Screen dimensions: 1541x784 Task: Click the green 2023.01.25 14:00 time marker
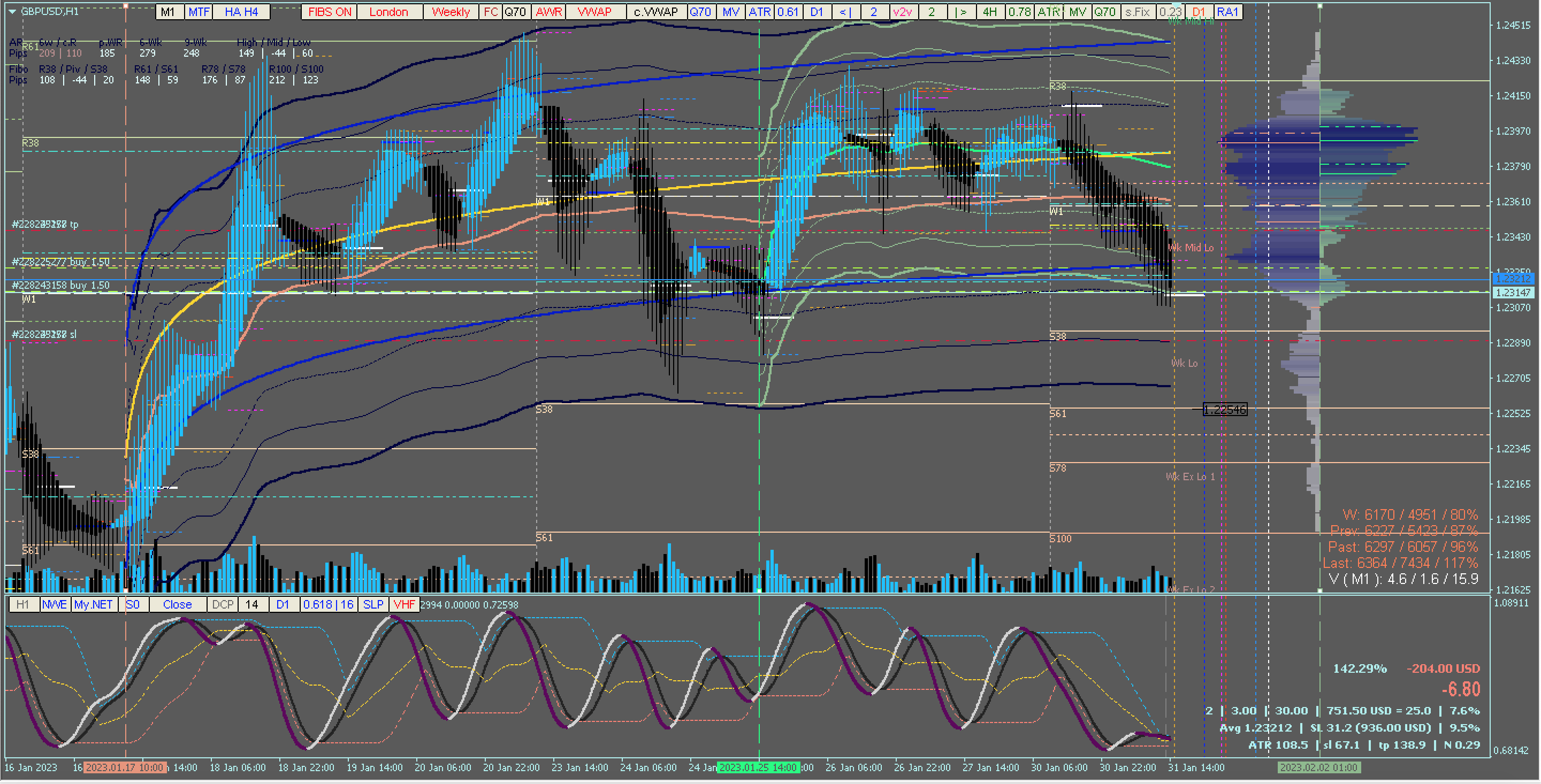(758, 767)
